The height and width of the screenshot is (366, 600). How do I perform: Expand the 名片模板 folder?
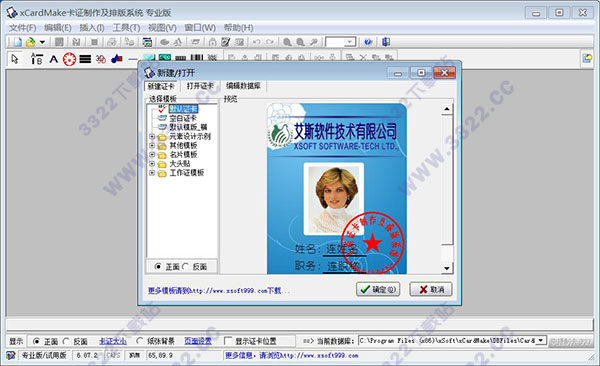click(152, 155)
